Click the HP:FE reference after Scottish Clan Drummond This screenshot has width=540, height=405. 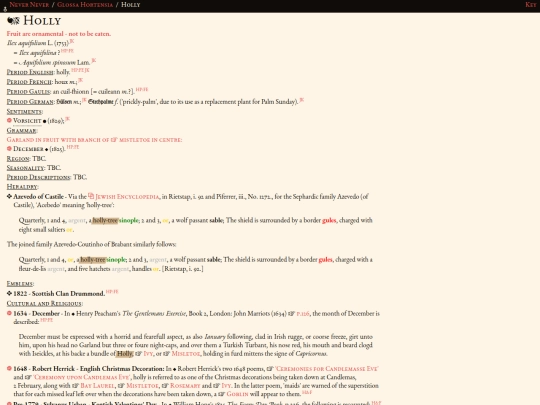pos(112,292)
